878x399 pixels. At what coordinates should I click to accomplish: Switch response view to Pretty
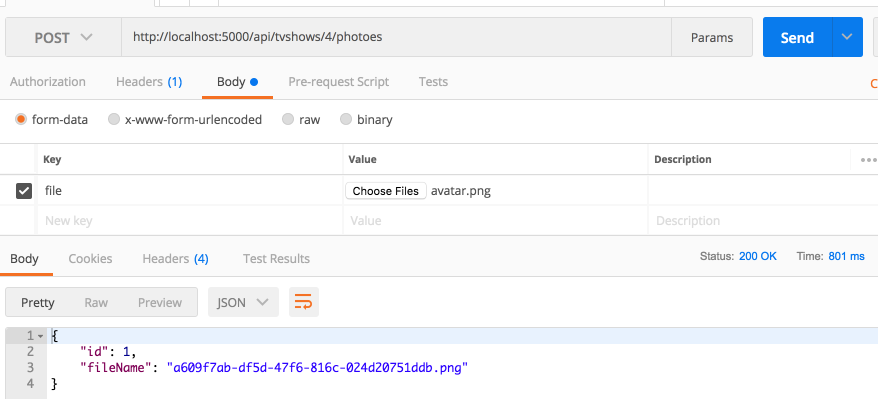click(38, 302)
